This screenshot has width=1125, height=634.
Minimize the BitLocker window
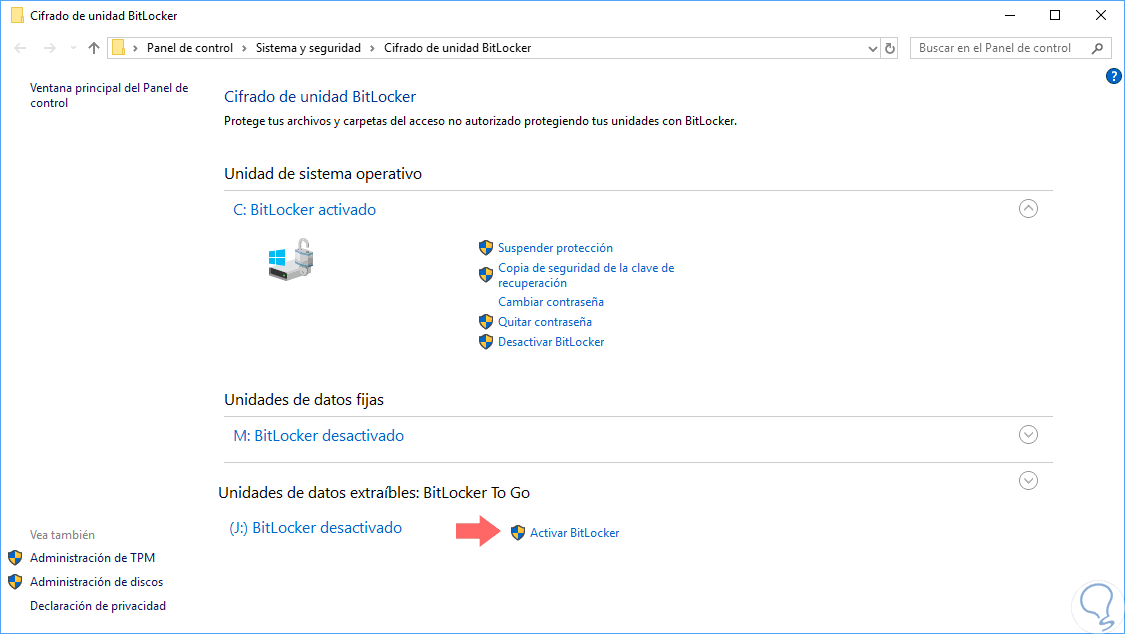(x=1010, y=15)
